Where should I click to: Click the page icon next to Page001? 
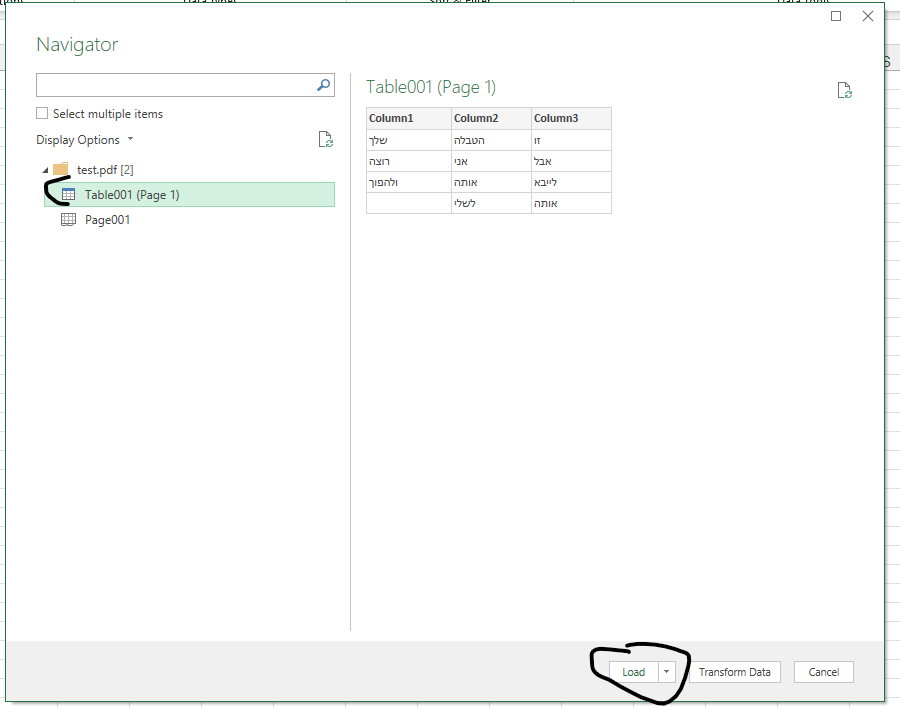pos(68,220)
